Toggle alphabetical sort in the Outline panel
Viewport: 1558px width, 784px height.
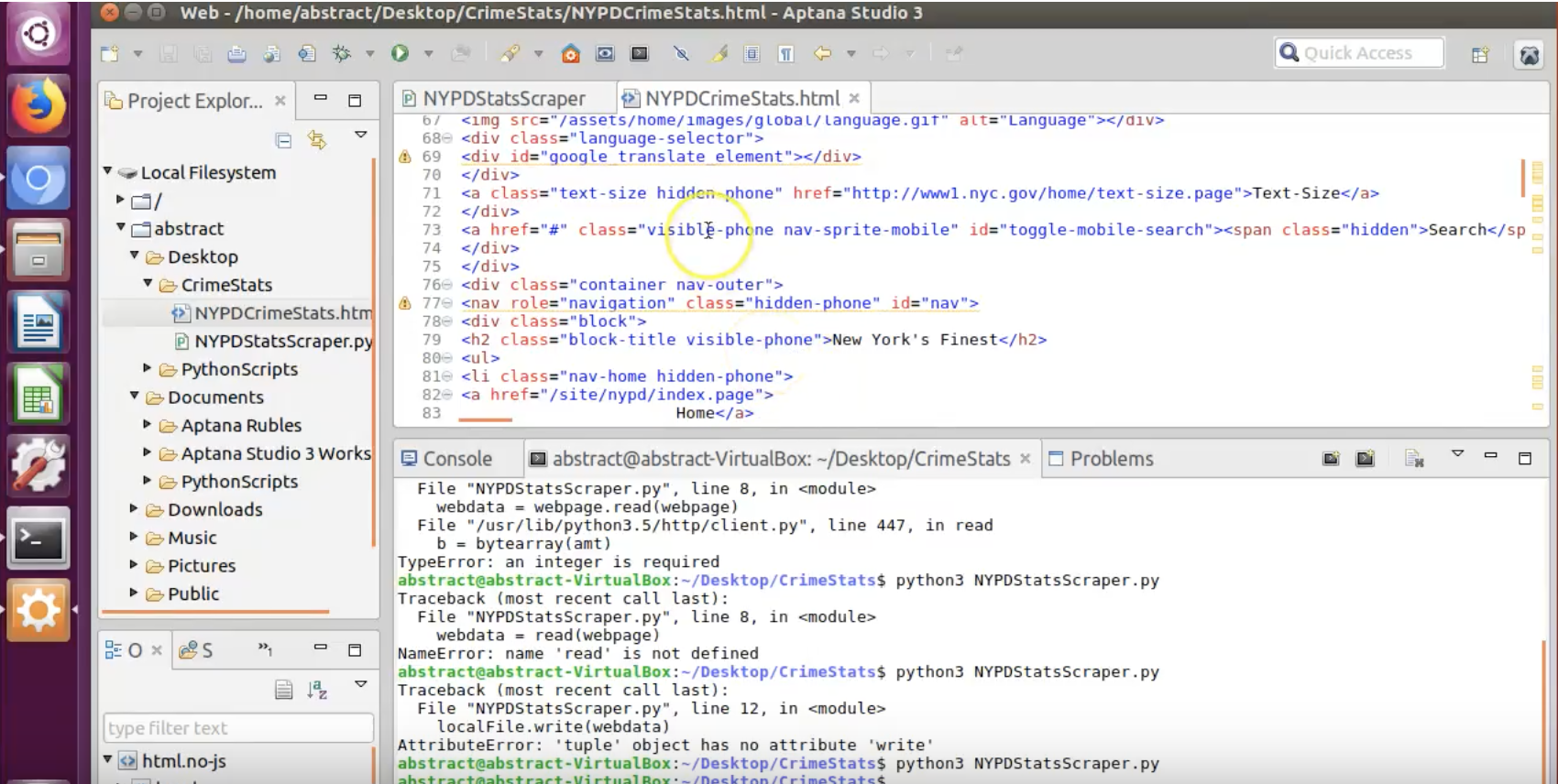317,690
